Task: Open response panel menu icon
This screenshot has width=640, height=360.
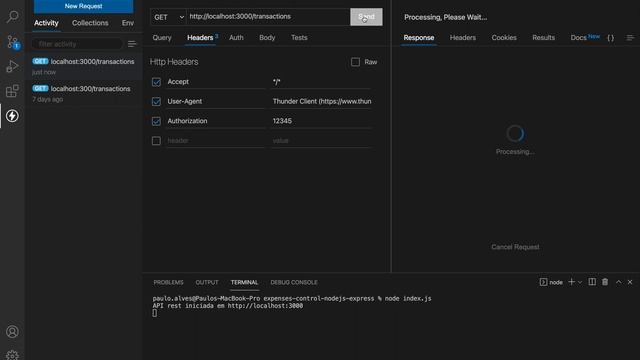Action: [630, 38]
